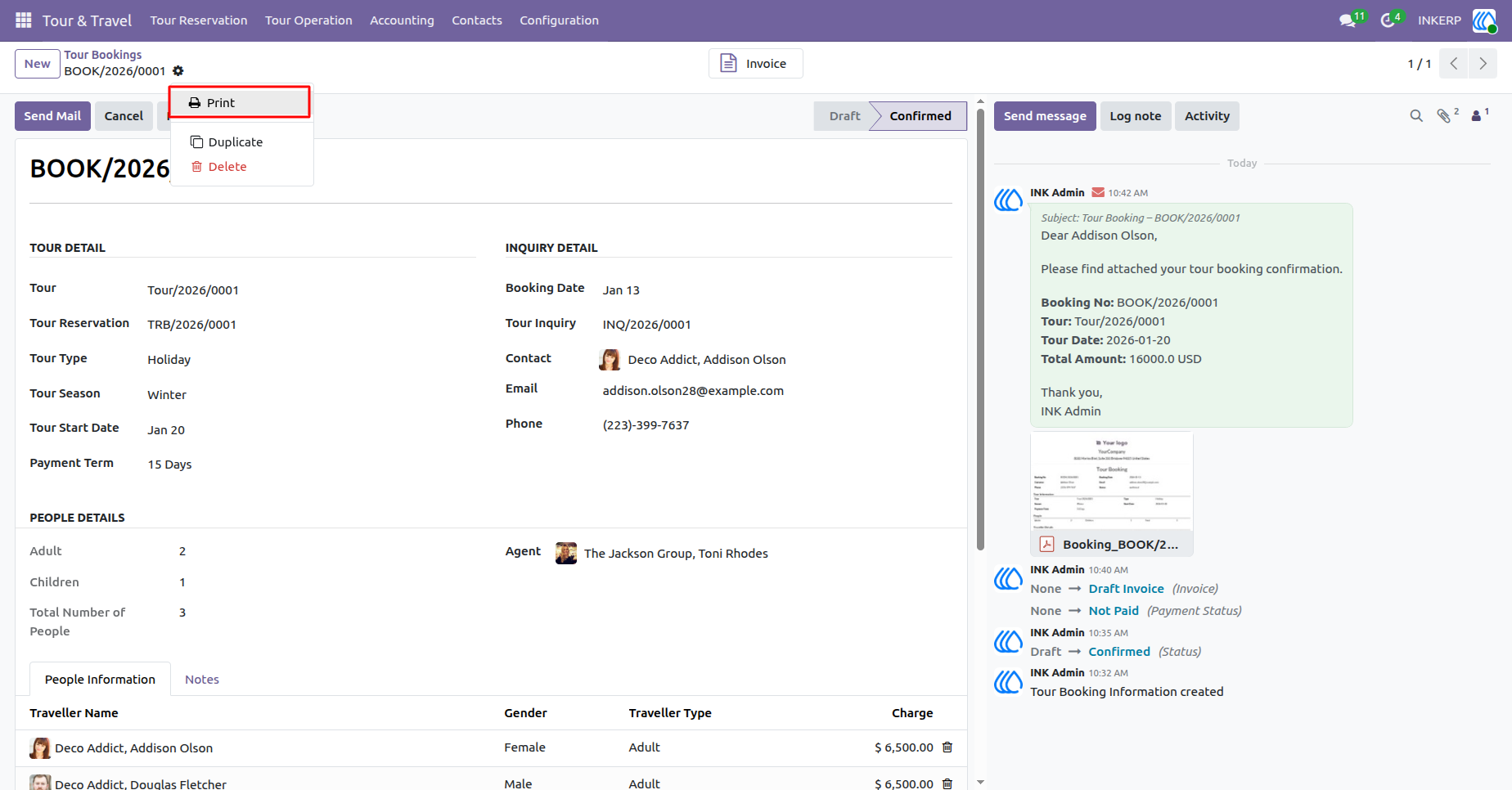Open Toni Rhodes agent avatar
1512x790 pixels.
click(566, 554)
